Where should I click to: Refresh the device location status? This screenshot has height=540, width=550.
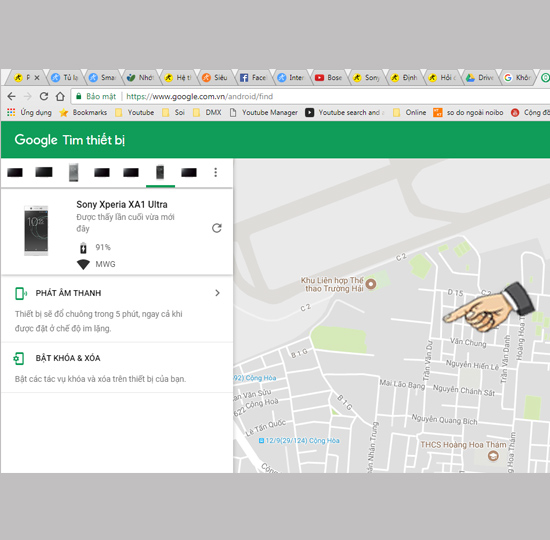coord(217,228)
